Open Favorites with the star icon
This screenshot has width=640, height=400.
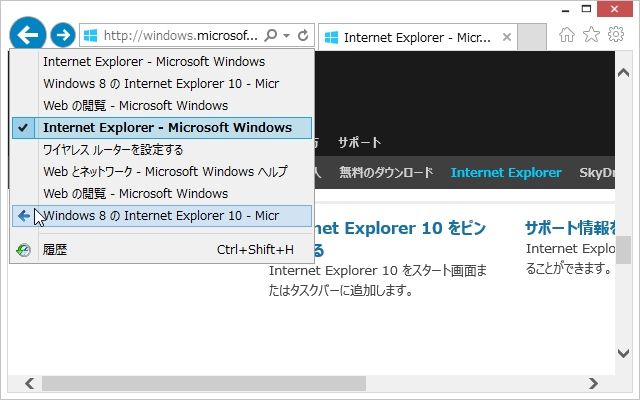[x=591, y=35]
